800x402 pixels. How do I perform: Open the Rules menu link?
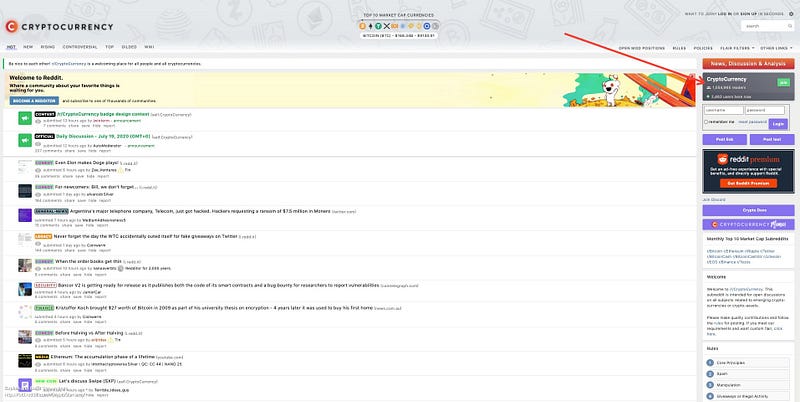point(679,48)
